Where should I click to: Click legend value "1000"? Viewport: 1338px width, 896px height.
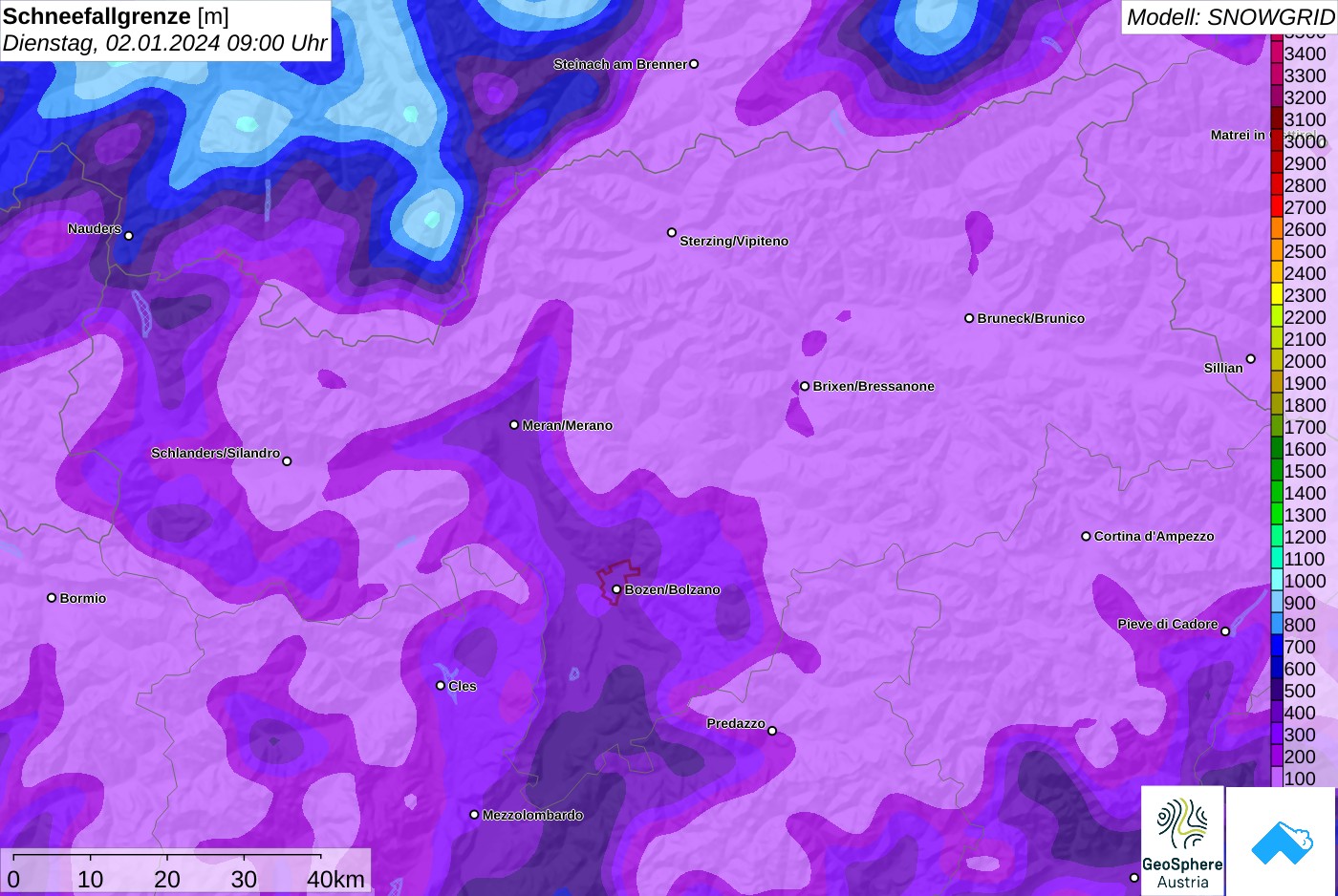pyautogui.click(x=1306, y=581)
